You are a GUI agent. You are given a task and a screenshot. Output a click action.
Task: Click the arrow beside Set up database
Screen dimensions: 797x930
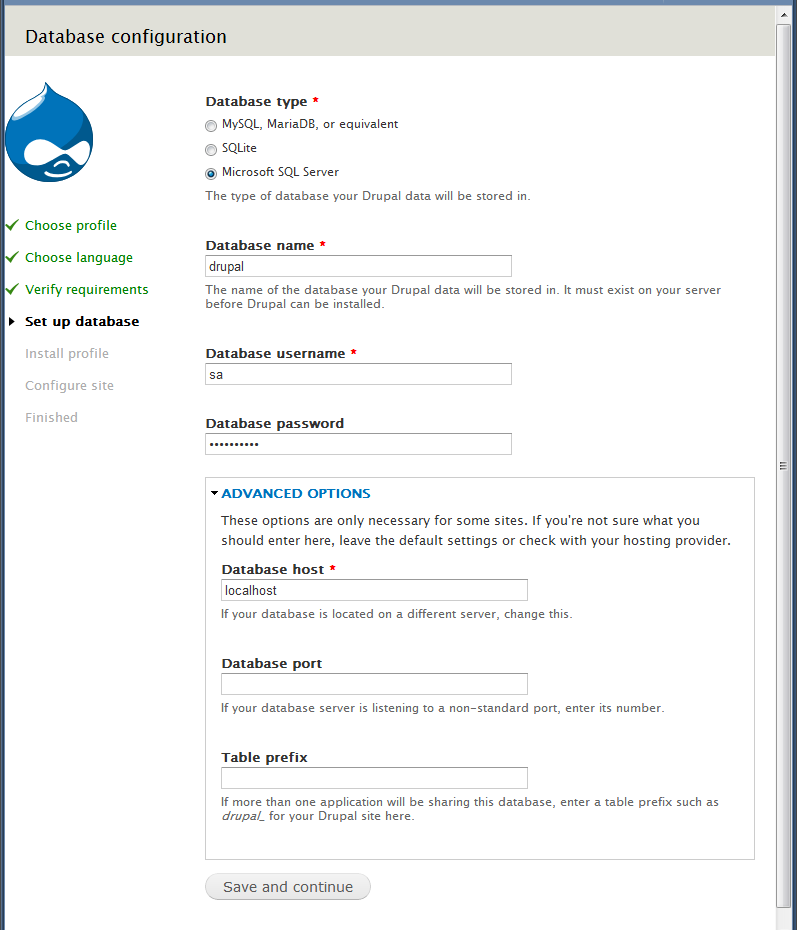click(12, 322)
